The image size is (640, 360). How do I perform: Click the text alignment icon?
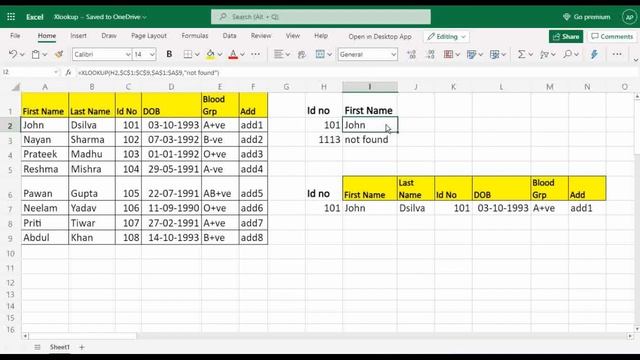(x=278, y=54)
